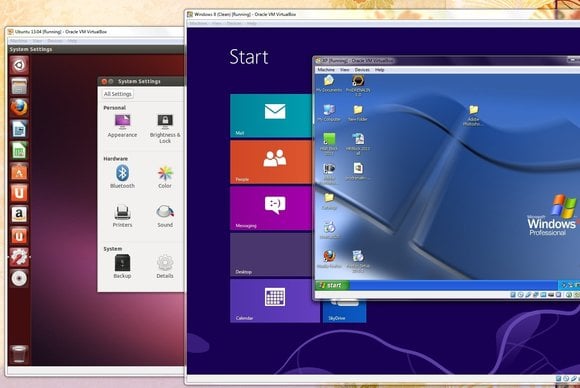The width and height of the screenshot is (580, 388).
Task: Open Brightness & Lock settings
Action: coord(165,129)
